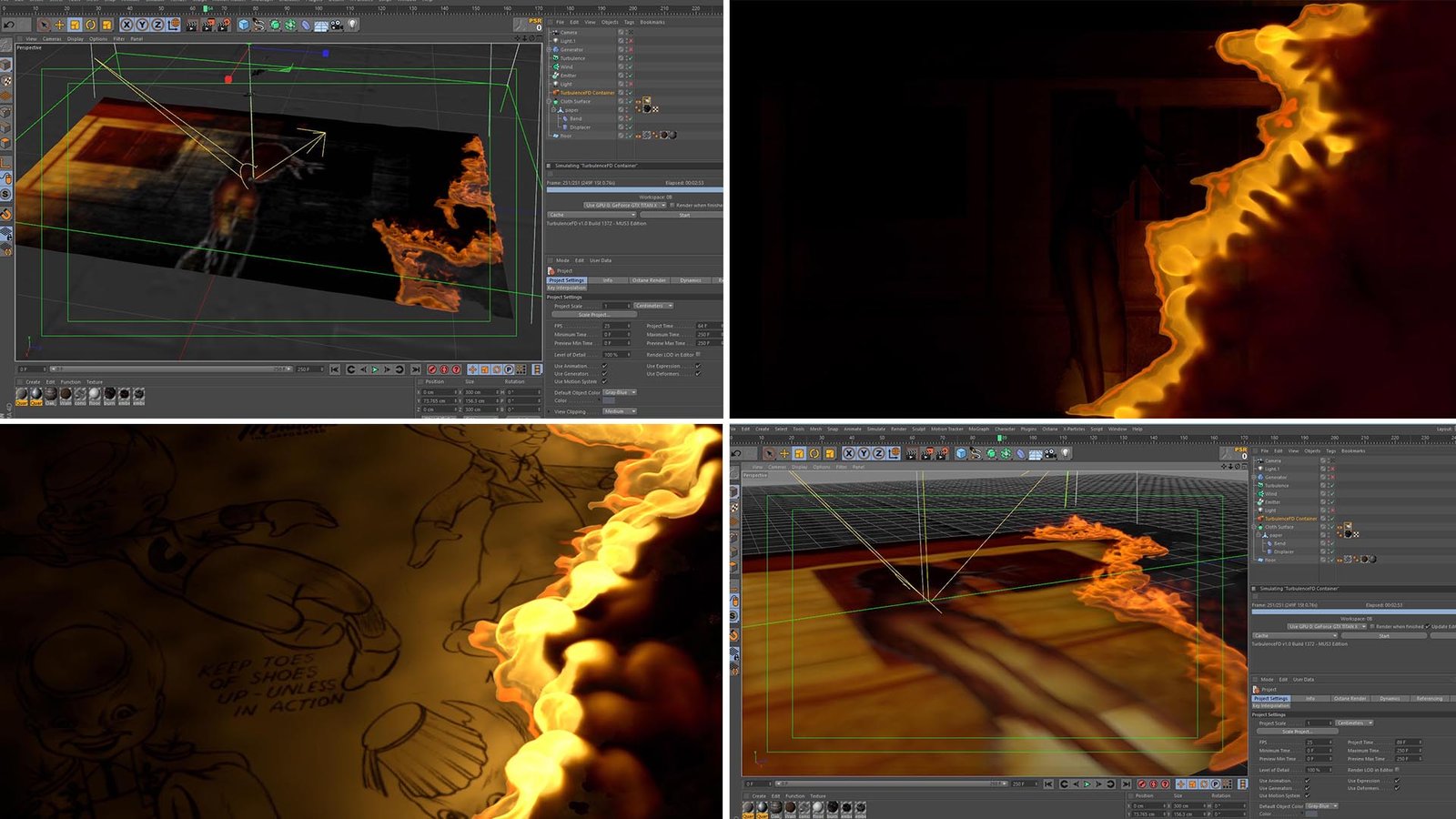1456x819 pixels.
Task: Toggle X-axis lock in the bottom-right window
Action: click(849, 453)
